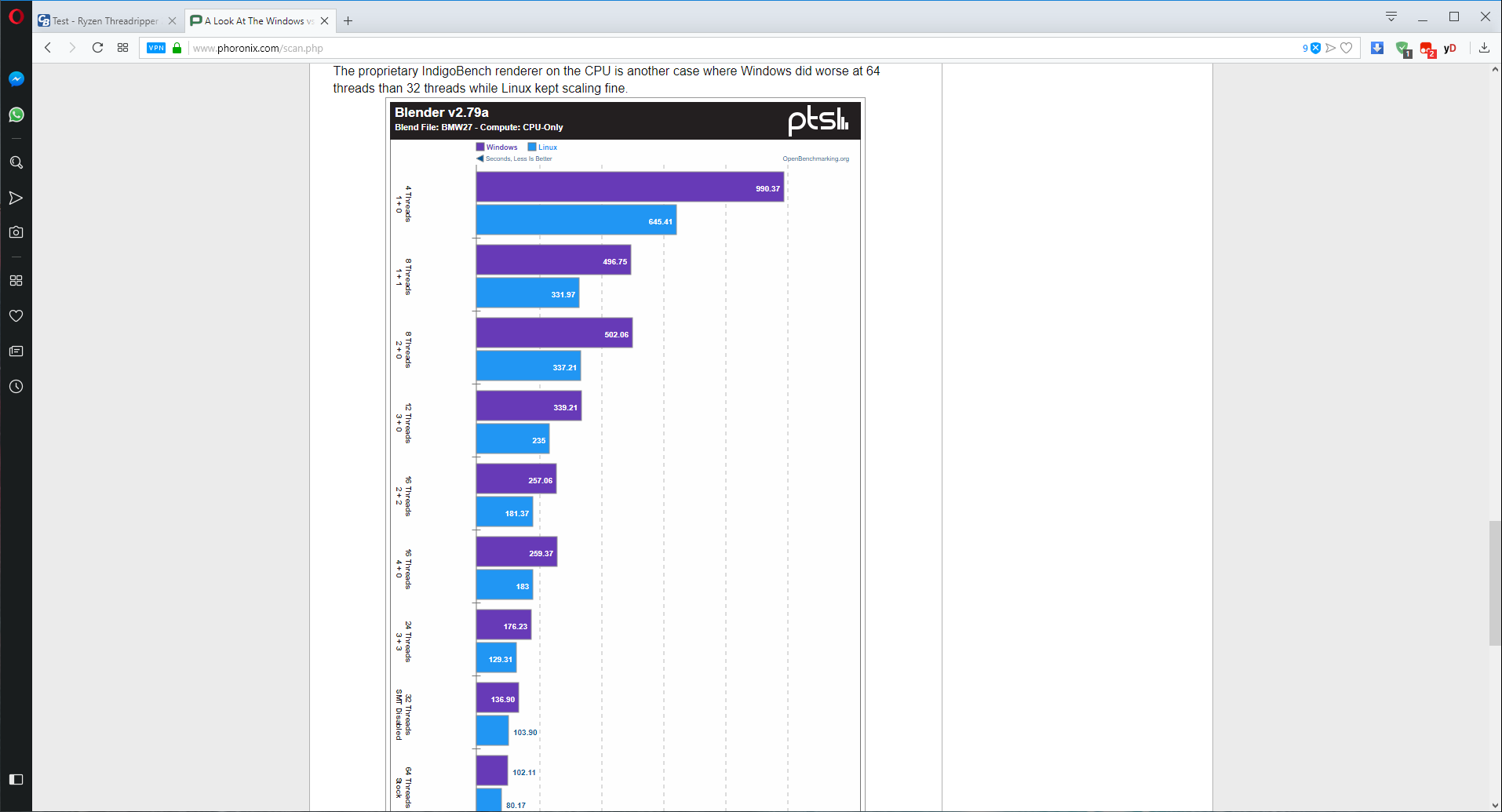The width and height of the screenshot is (1502, 812).
Task: Open the browser downloads panel
Action: 1484,48
